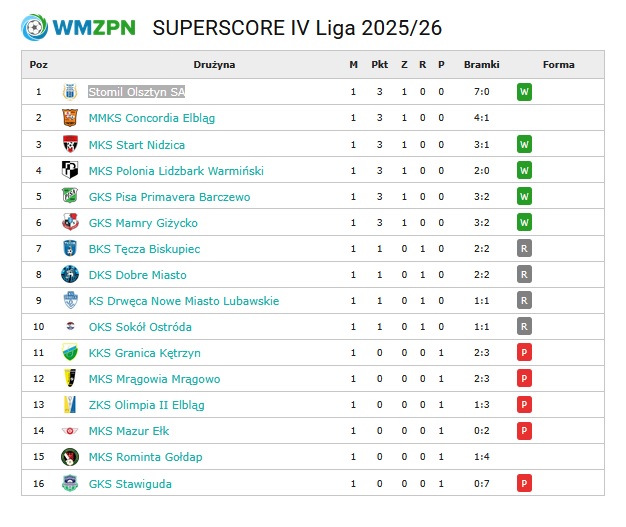
Task: Click KKS Granica Kętrzyn's red P form badge
Action: point(523,353)
